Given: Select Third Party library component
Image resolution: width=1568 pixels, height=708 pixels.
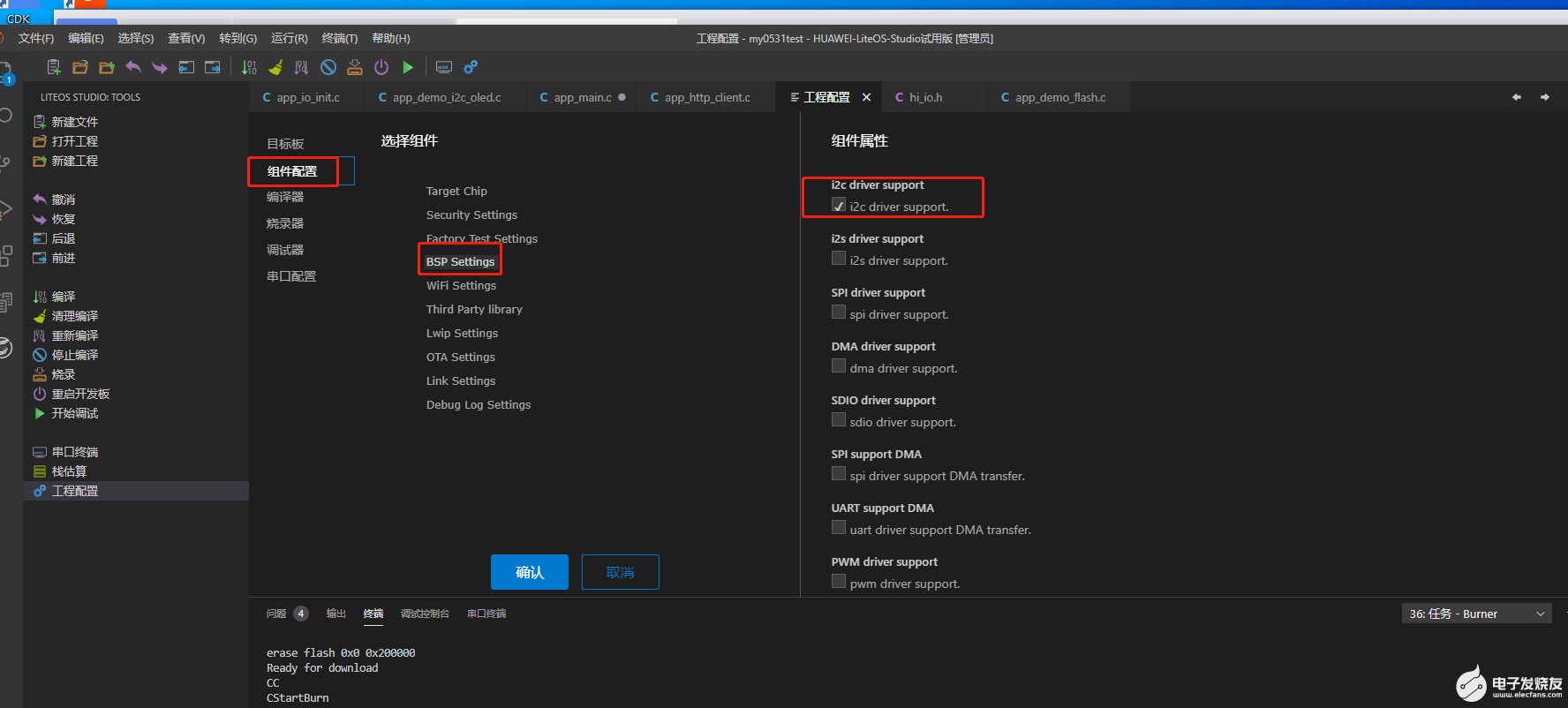Looking at the screenshot, I should [x=474, y=309].
